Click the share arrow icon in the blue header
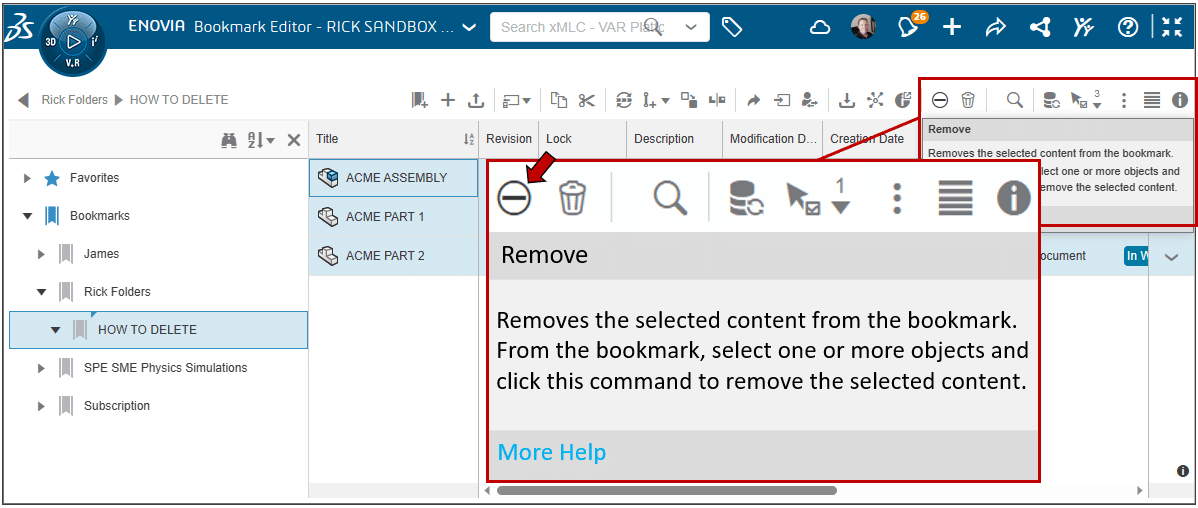 [995, 28]
